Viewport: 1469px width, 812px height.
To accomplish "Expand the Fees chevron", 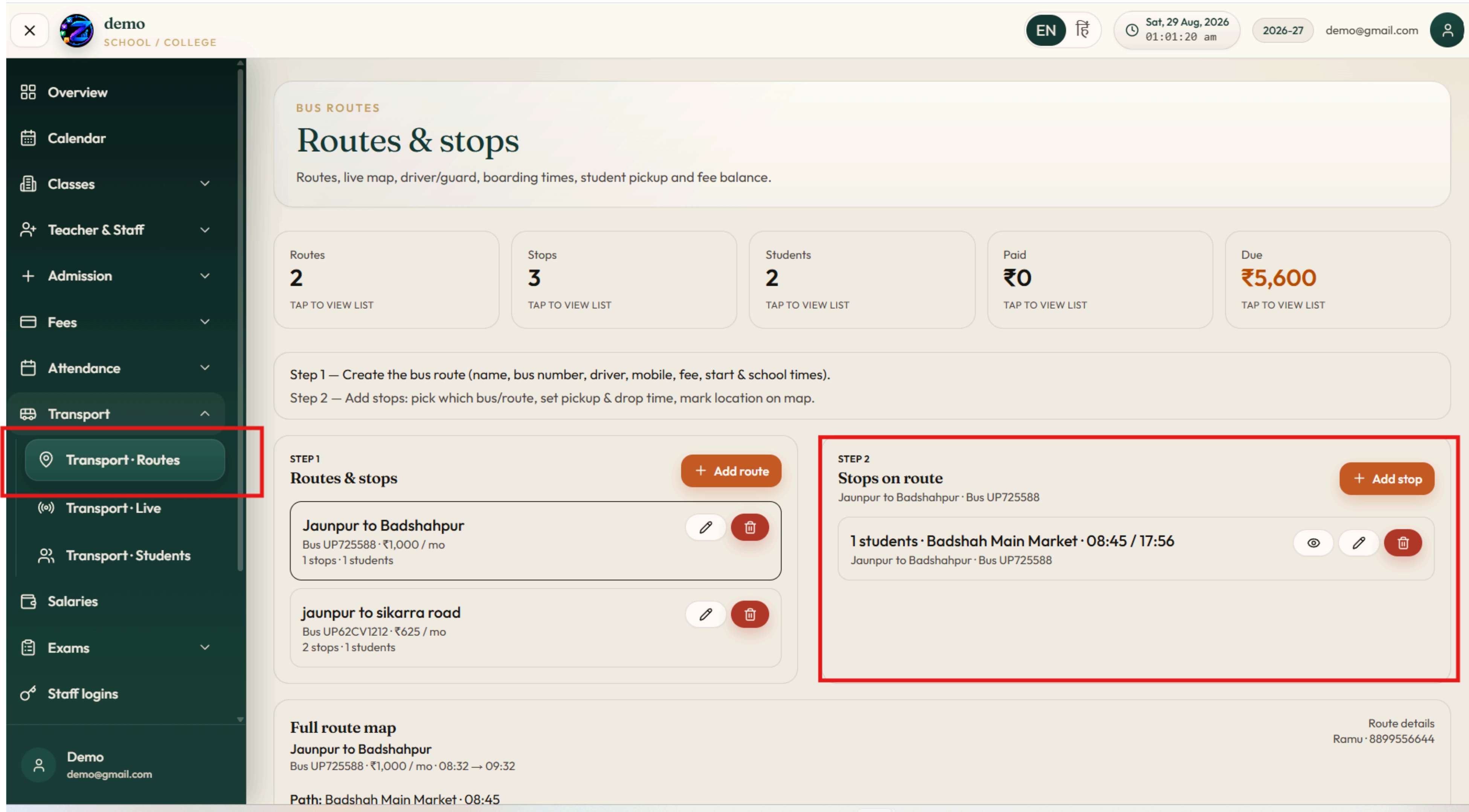I will click(205, 321).
